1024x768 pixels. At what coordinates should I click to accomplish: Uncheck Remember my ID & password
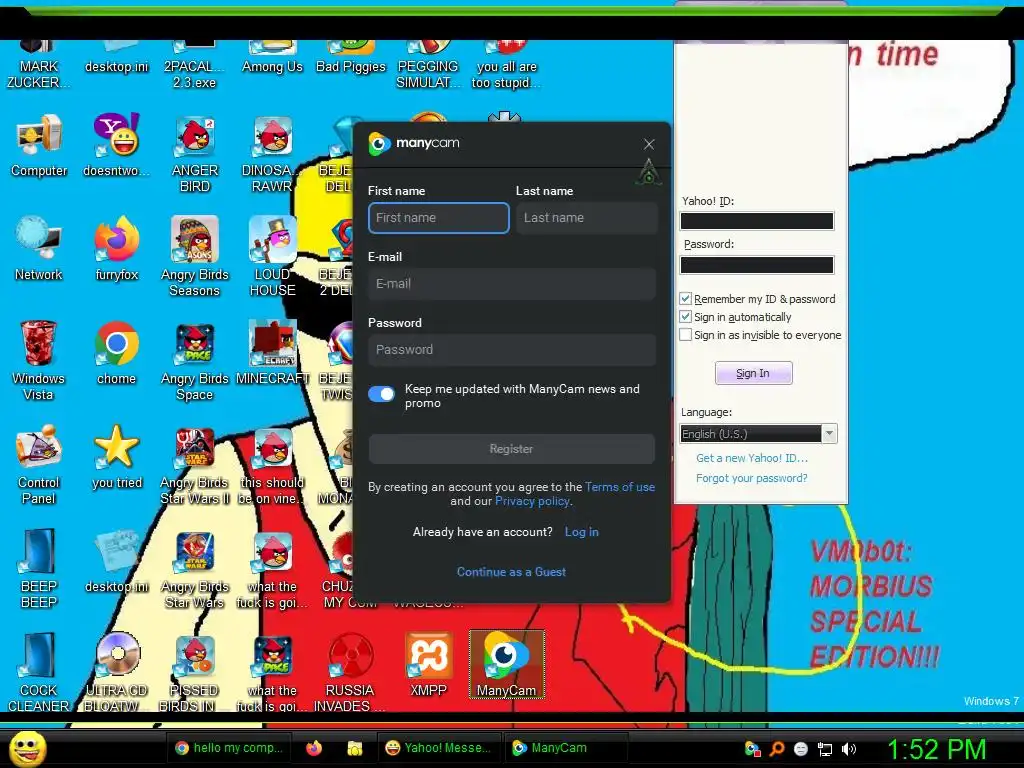pos(685,298)
